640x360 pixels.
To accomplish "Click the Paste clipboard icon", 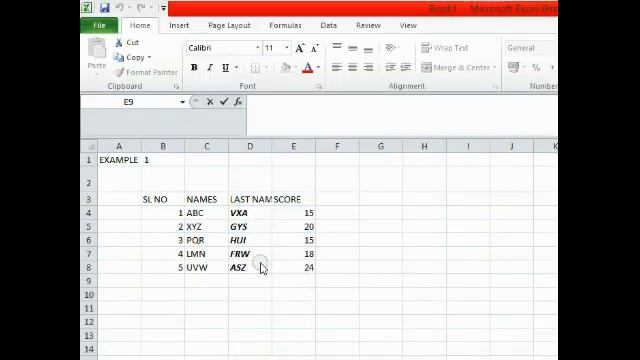I will click(x=97, y=49).
